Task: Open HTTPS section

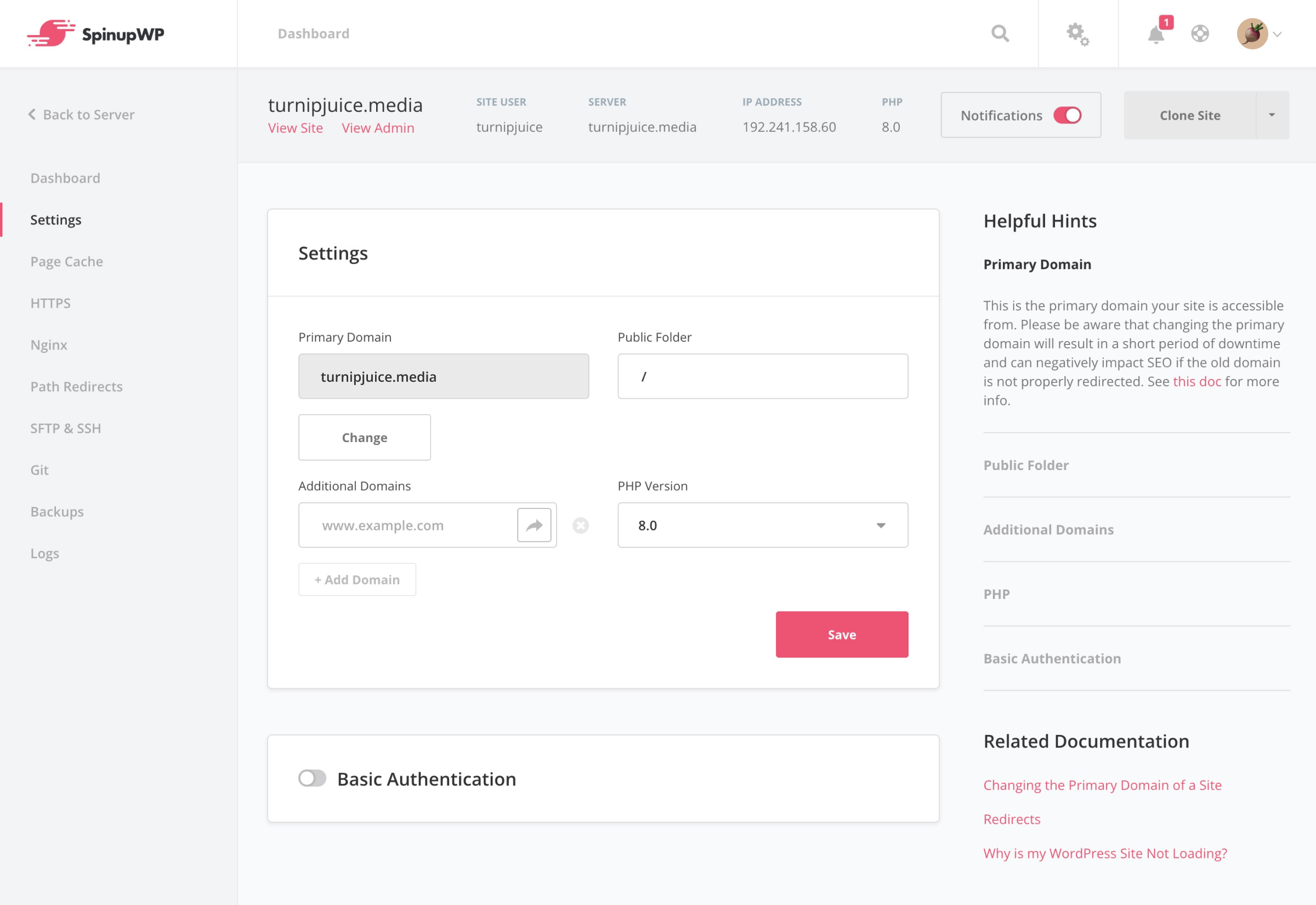Action: [50, 303]
